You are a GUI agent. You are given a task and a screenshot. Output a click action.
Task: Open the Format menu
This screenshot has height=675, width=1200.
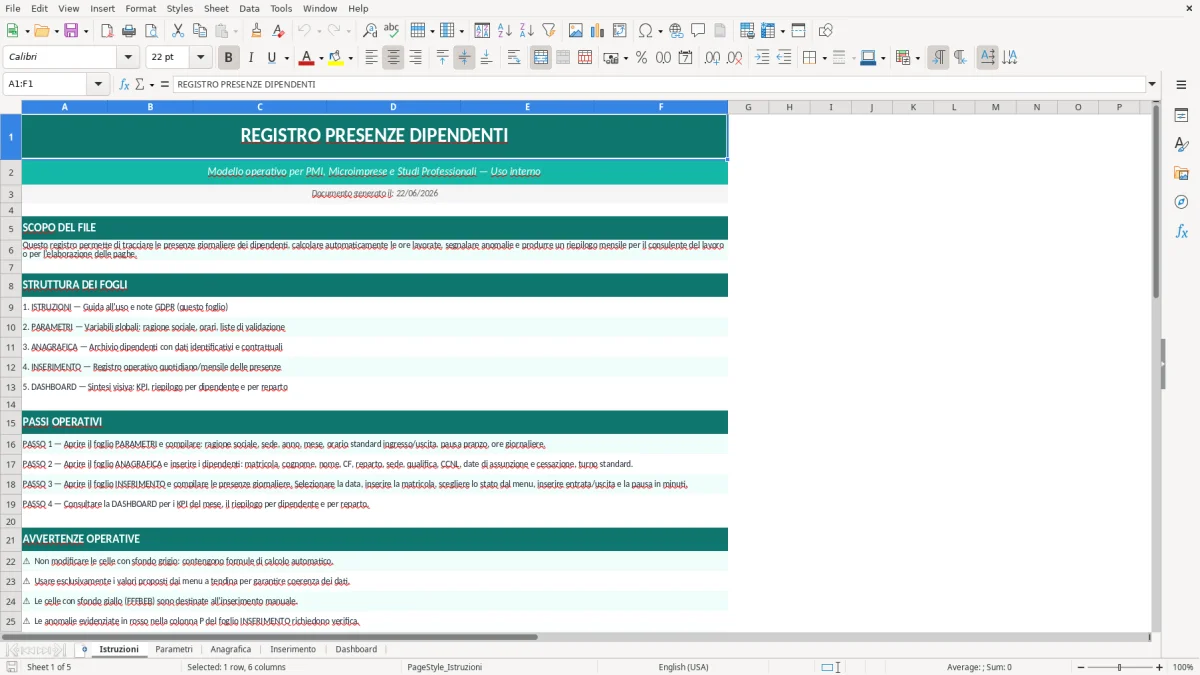point(140,8)
